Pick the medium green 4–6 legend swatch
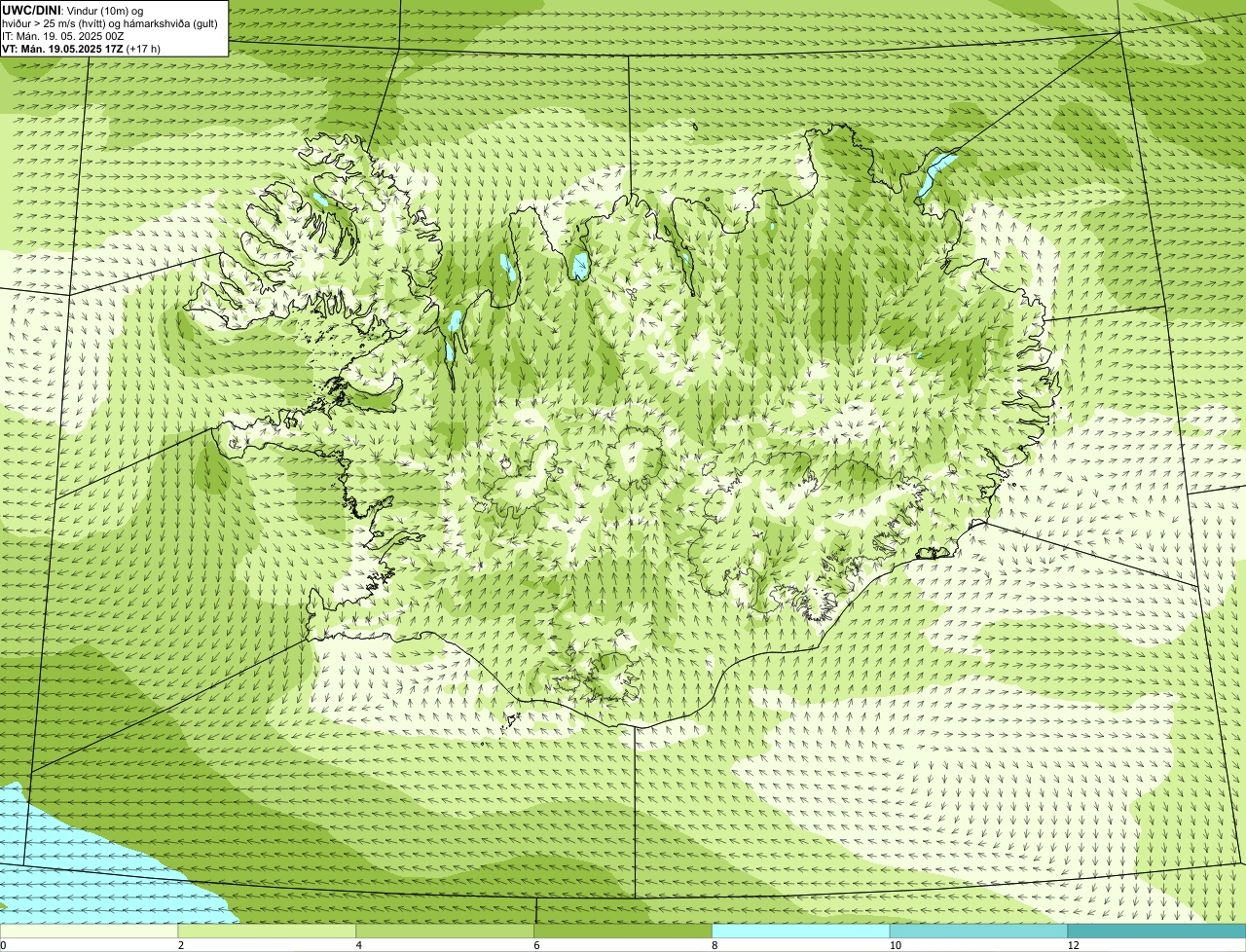The image size is (1246, 952). [x=445, y=931]
